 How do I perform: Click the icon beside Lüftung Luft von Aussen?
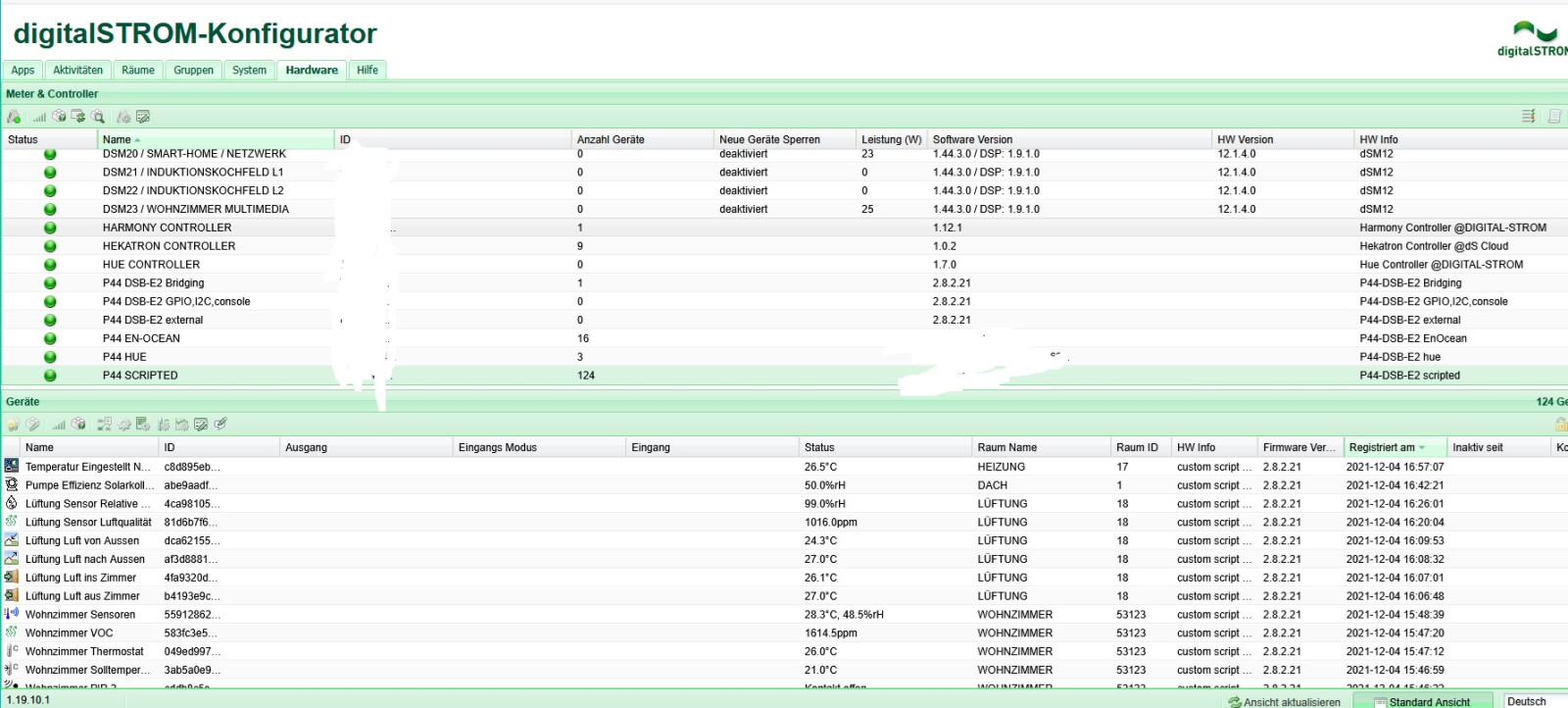12,540
